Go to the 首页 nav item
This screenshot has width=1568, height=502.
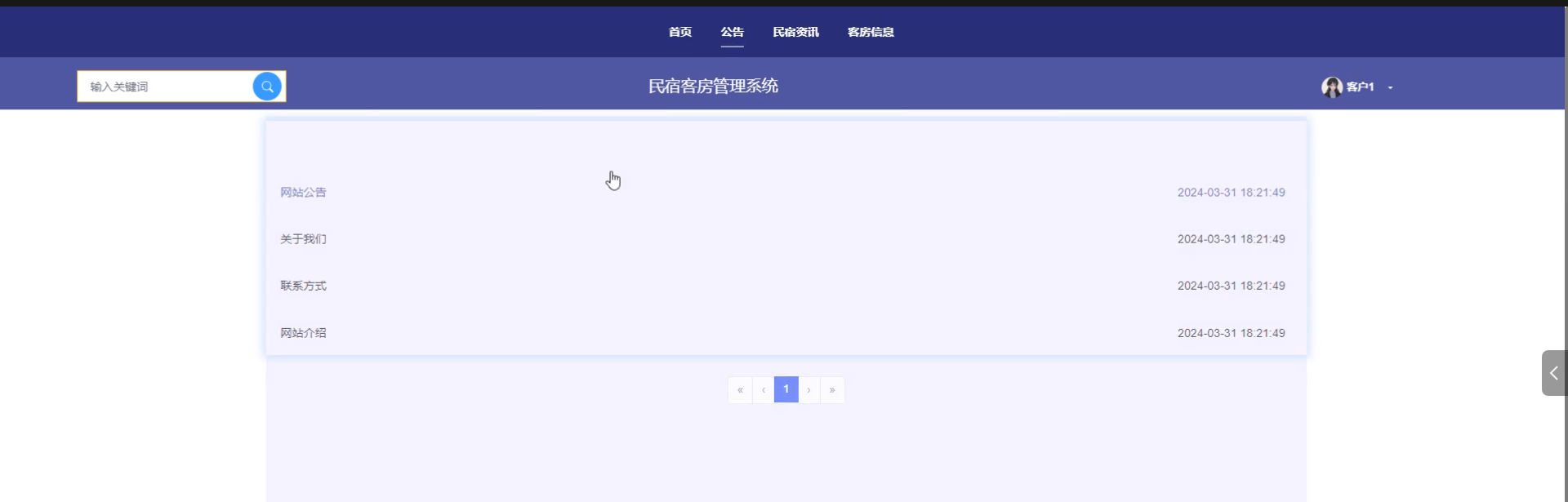[x=679, y=32]
